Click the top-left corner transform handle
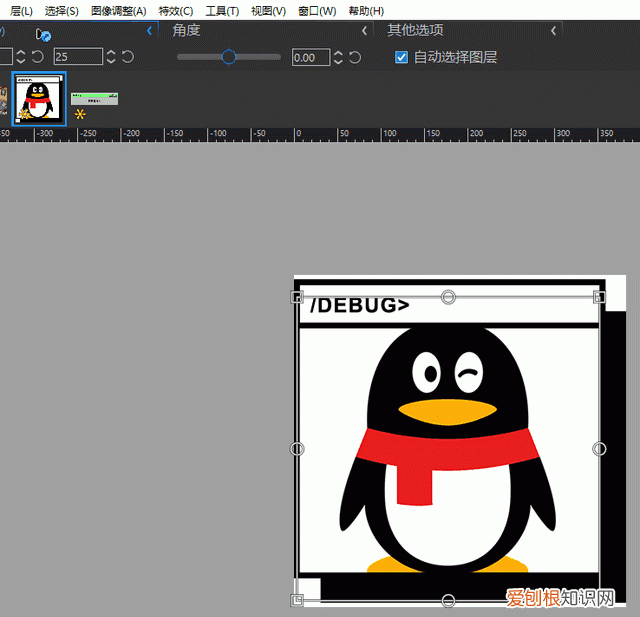The width and height of the screenshot is (640, 617). (297, 297)
